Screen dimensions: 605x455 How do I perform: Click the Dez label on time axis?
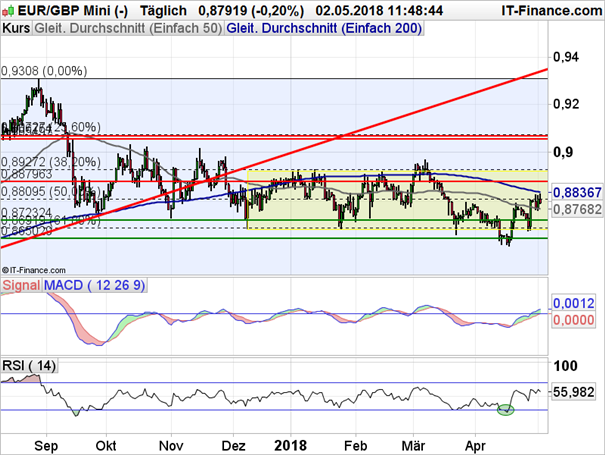point(233,446)
